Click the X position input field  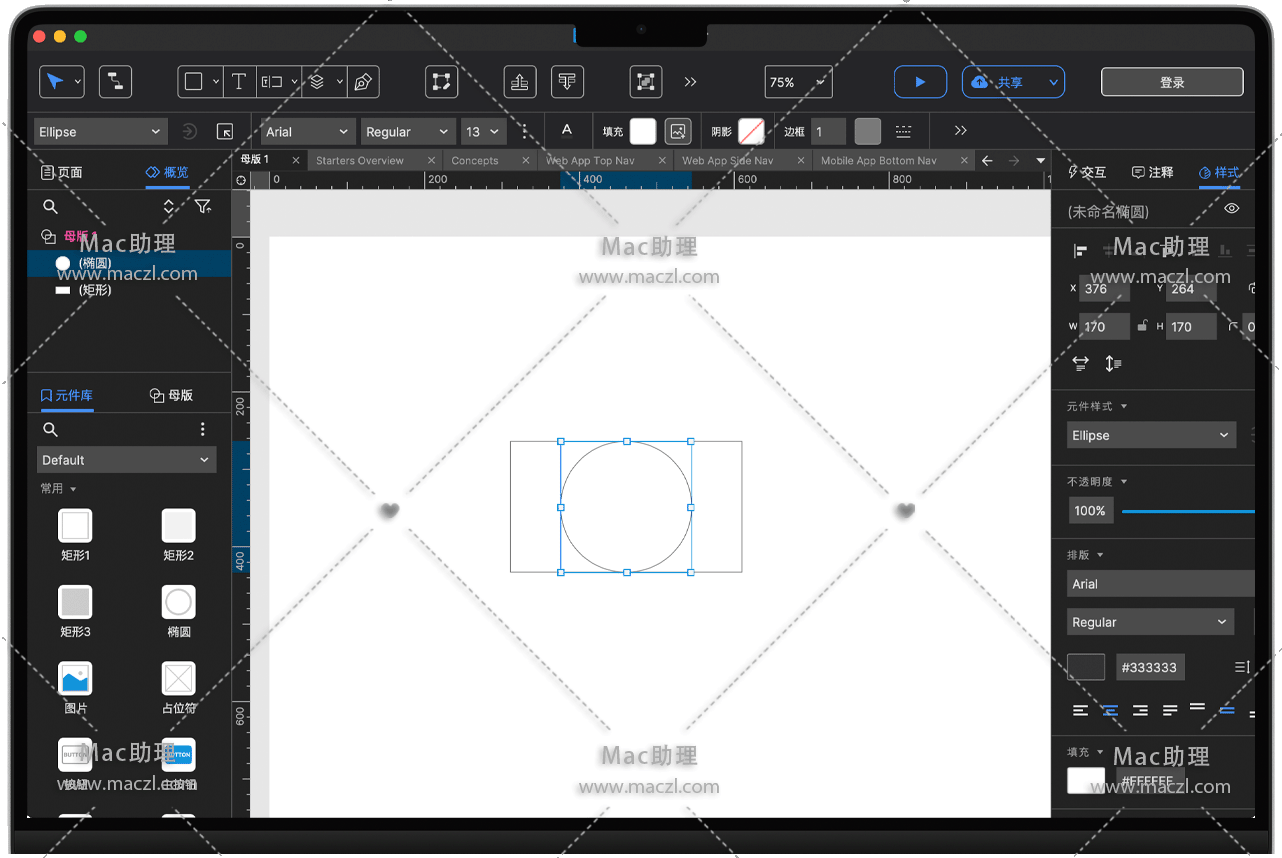pos(1104,289)
